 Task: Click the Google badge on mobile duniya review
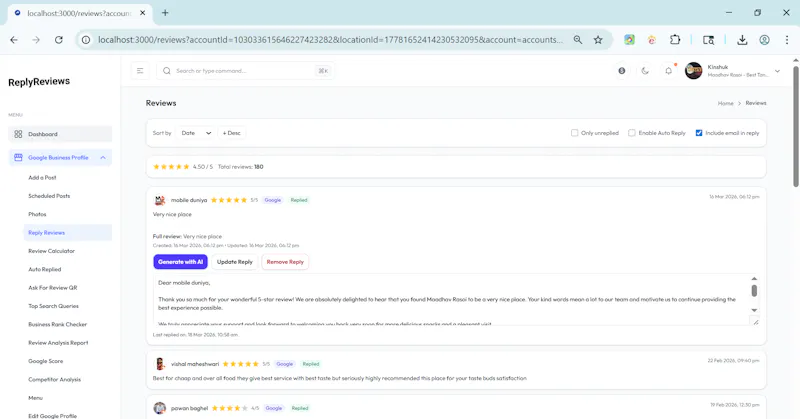coord(273,200)
